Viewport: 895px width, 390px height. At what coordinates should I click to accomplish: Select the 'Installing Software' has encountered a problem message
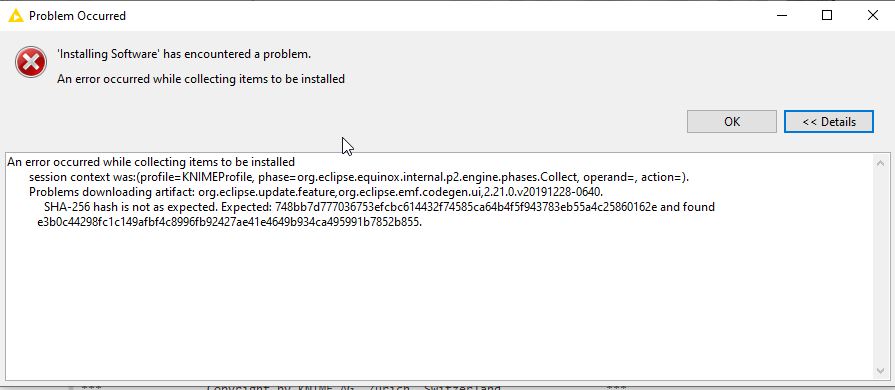point(184,55)
